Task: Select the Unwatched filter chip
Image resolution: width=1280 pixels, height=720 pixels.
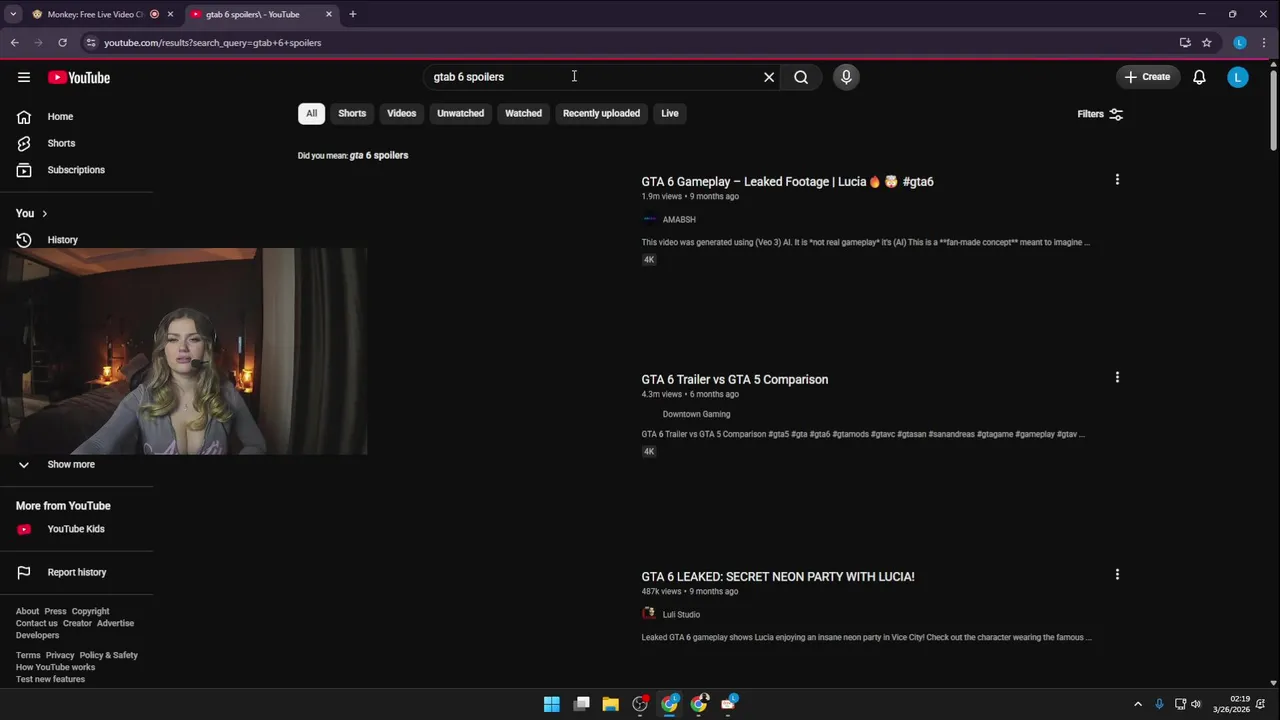Action: pos(460,113)
